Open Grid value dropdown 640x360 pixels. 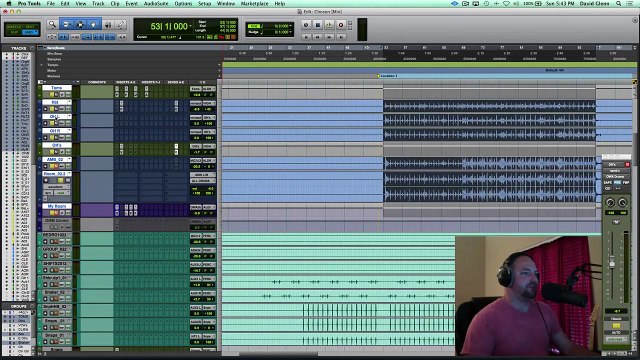(291, 26)
